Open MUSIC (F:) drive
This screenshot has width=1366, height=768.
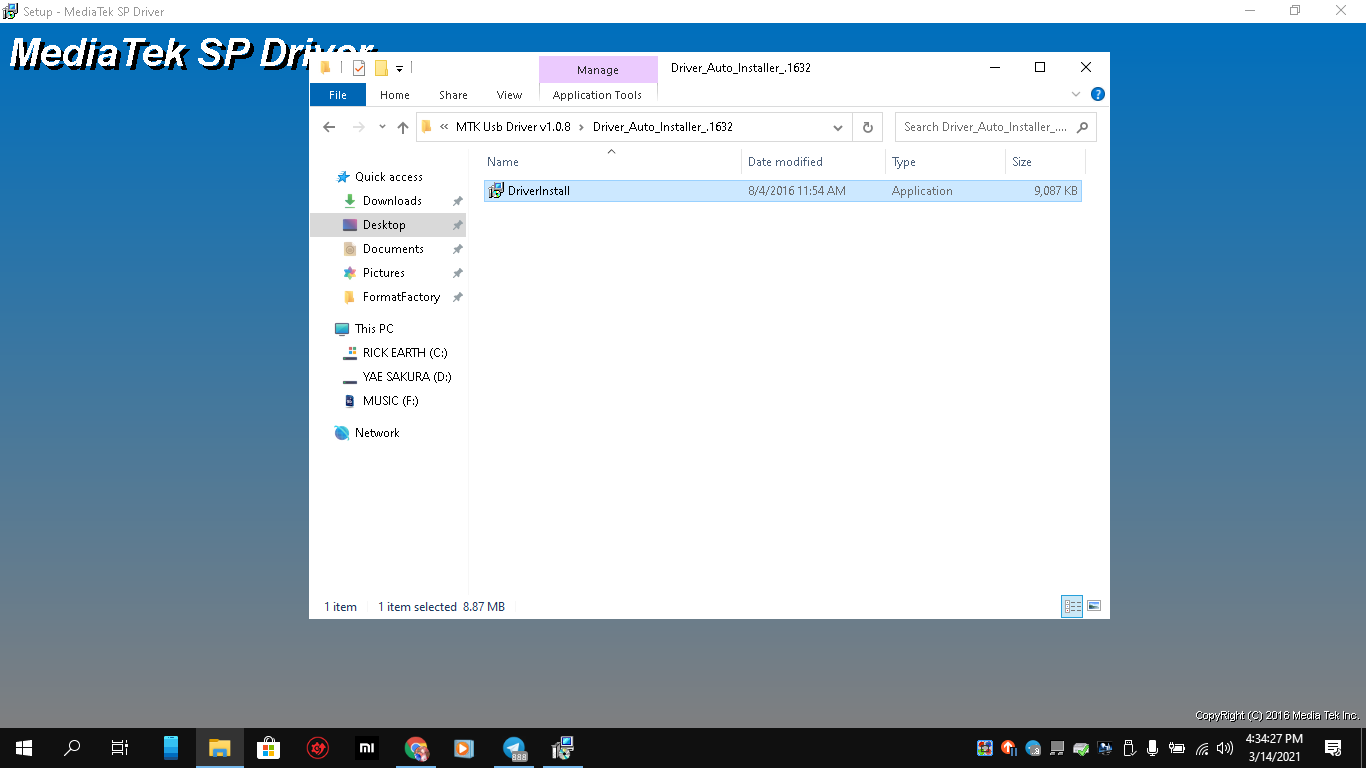click(390, 401)
